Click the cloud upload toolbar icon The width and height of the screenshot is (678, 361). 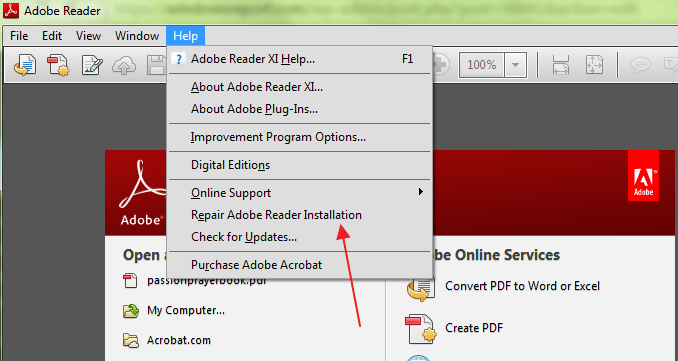pos(125,66)
